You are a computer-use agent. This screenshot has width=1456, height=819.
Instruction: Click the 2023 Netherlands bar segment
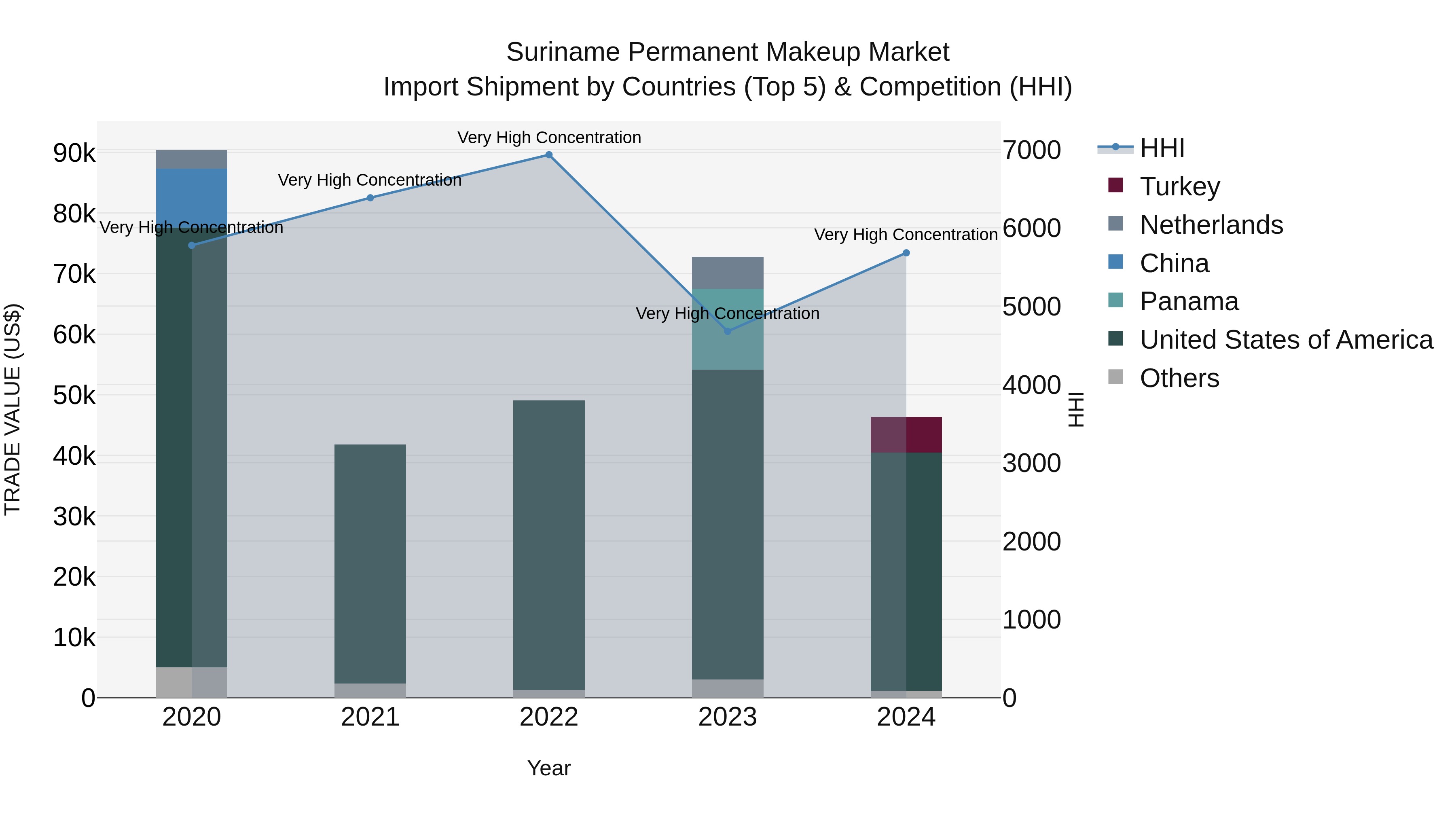pyautogui.click(x=728, y=273)
